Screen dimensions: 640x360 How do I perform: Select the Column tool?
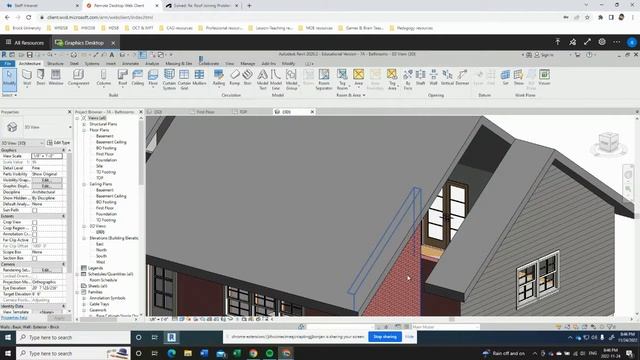coord(103,78)
